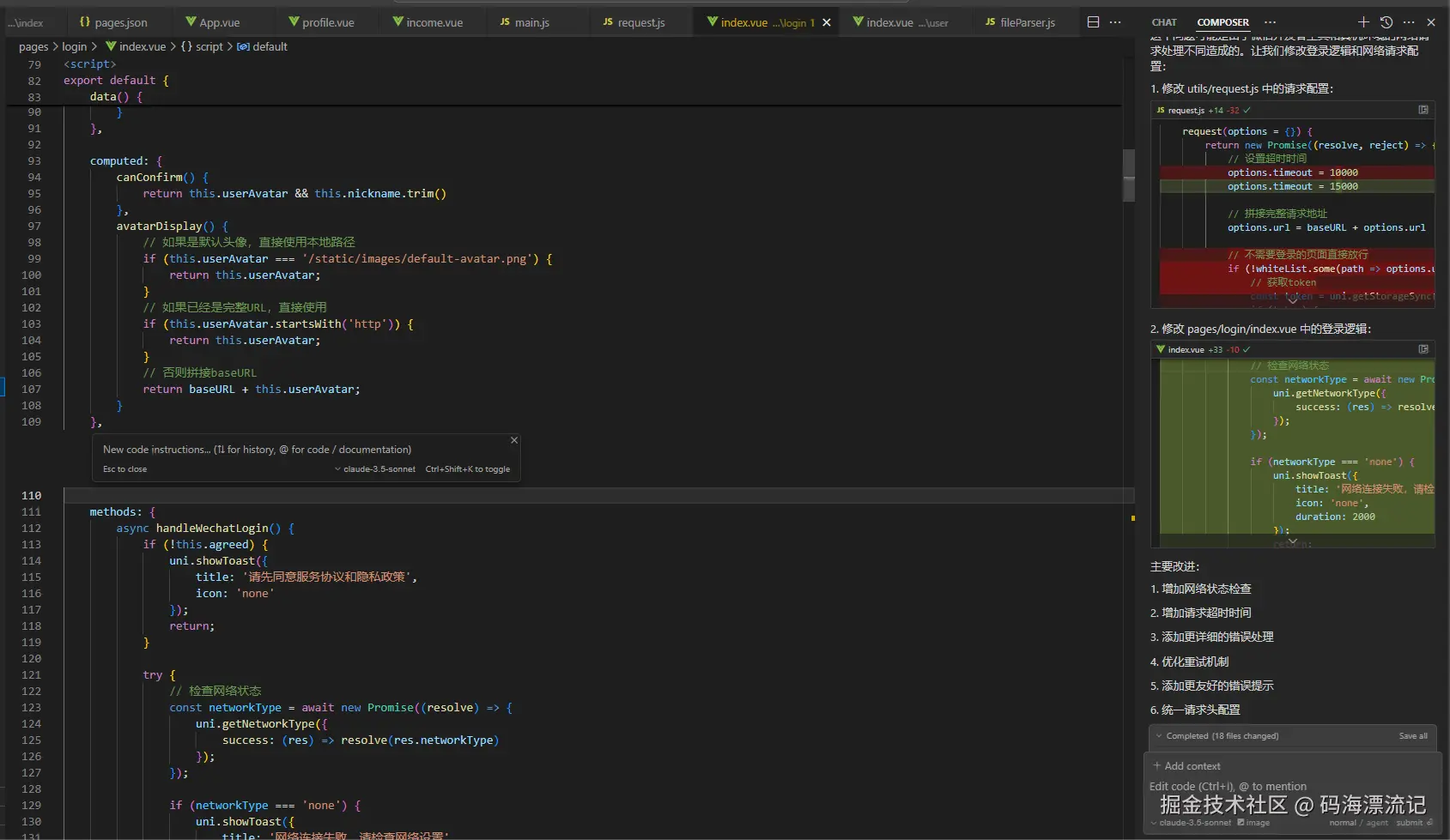Switch composer mode to normal
Image resolution: width=1450 pixels, height=840 pixels.
point(1343,823)
